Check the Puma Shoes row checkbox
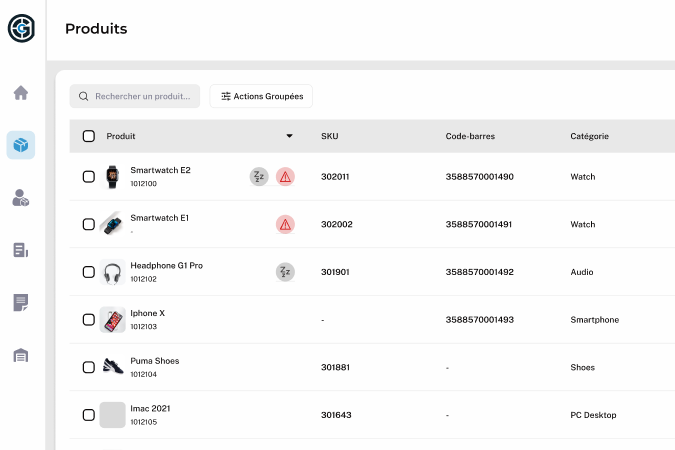The width and height of the screenshot is (675, 450). click(x=89, y=367)
